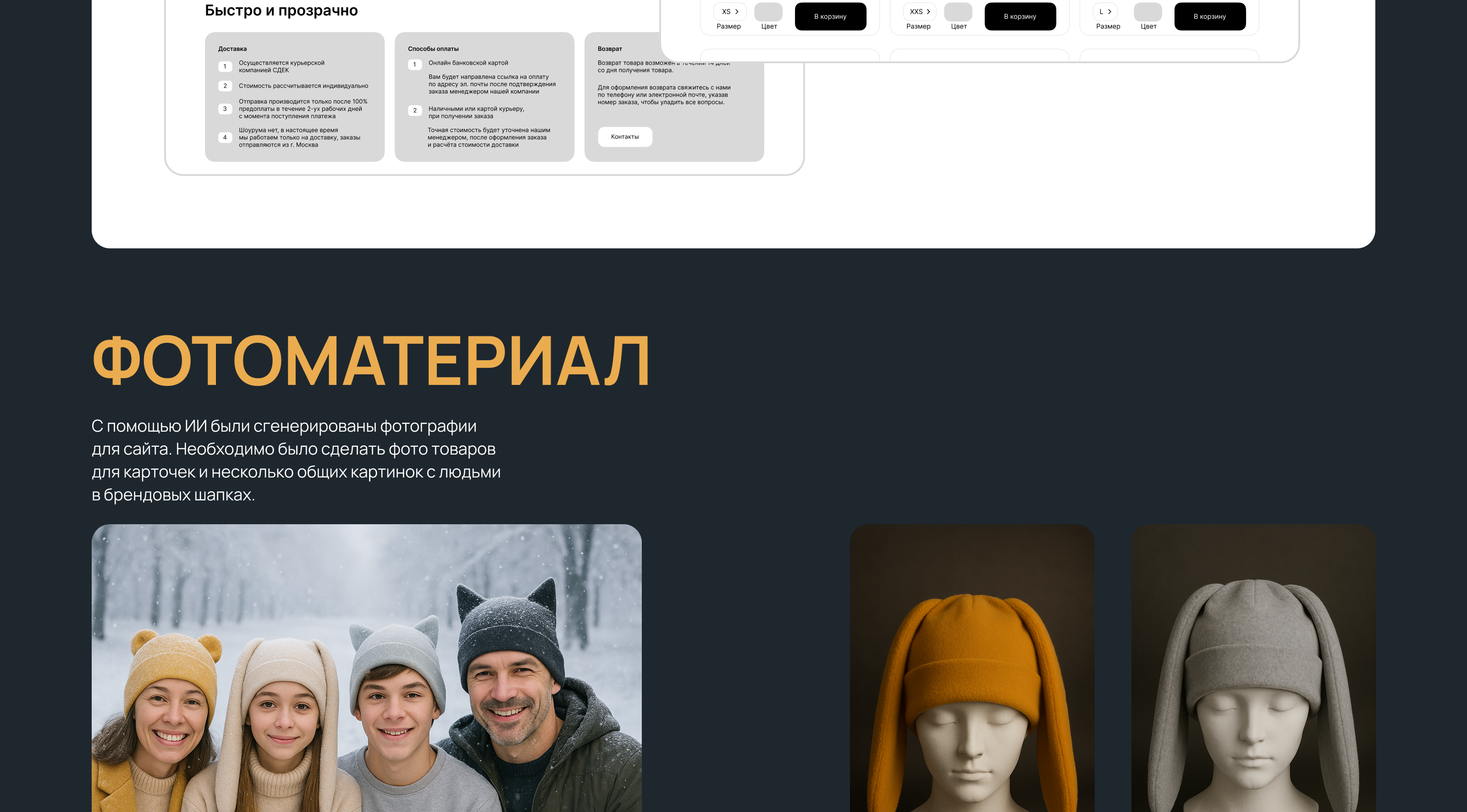Click the step 3 badge in Доставка card

[x=225, y=109]
